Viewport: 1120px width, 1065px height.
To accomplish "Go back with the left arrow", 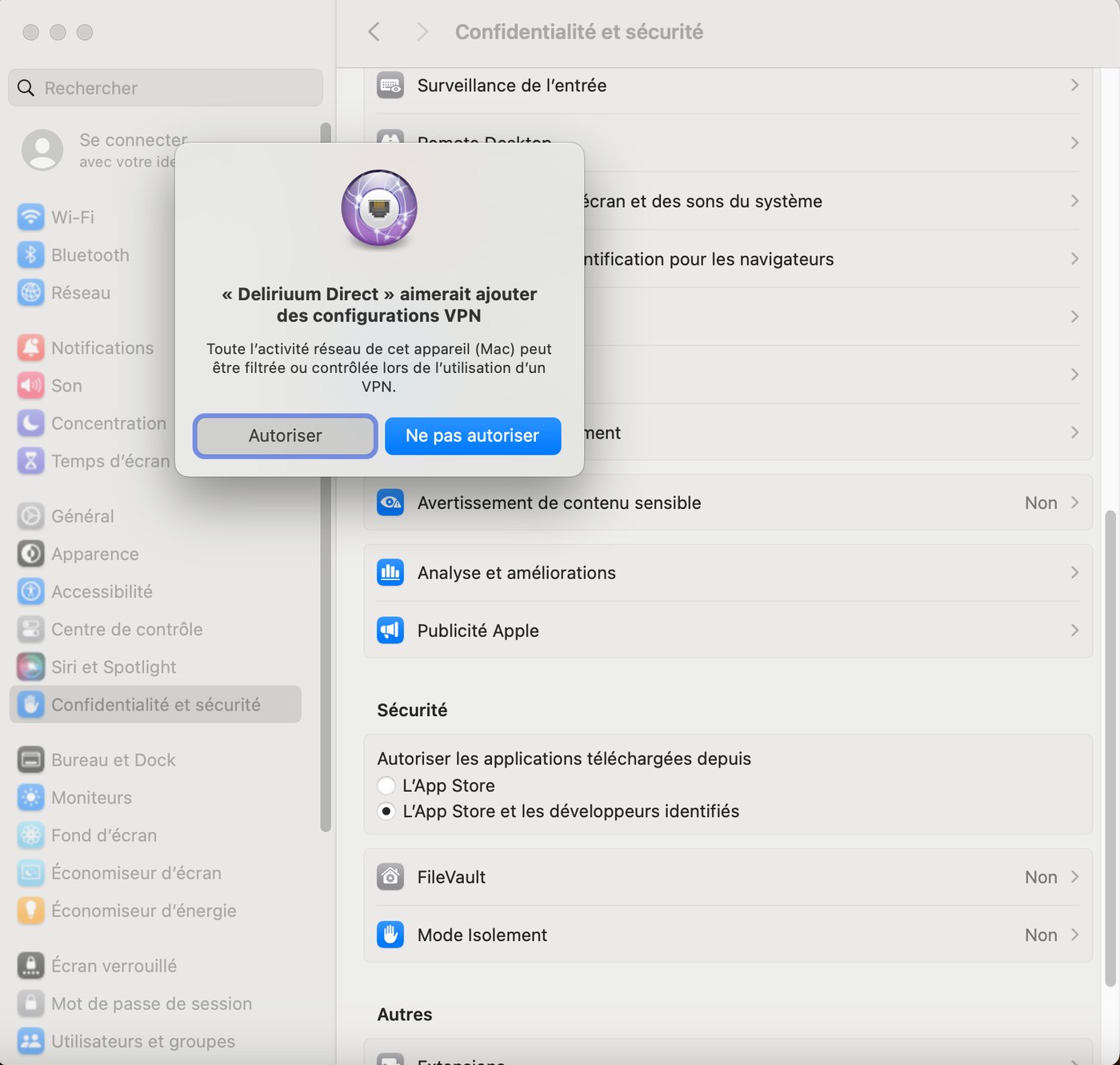I will [374, 31].
